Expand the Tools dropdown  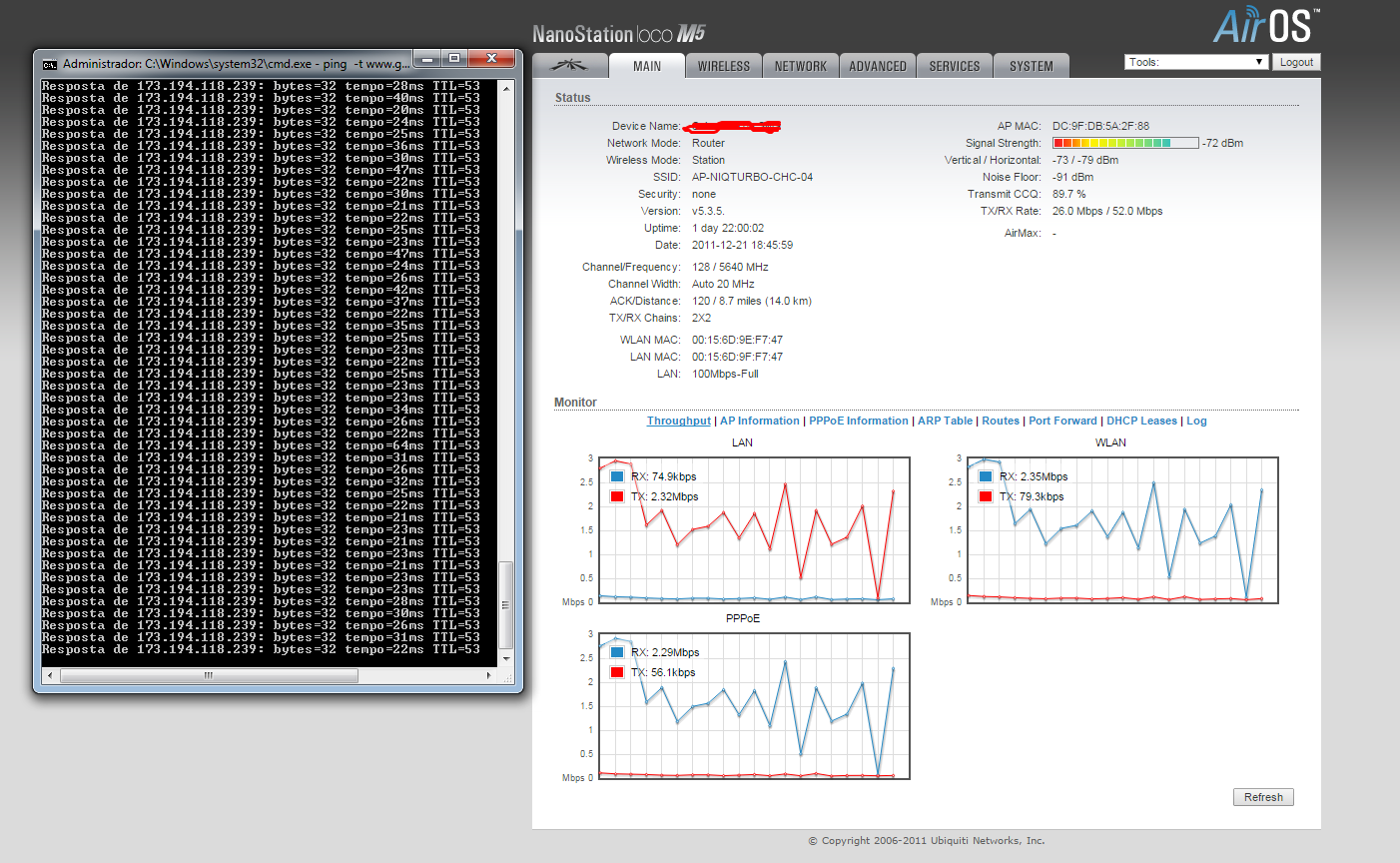1195,62
